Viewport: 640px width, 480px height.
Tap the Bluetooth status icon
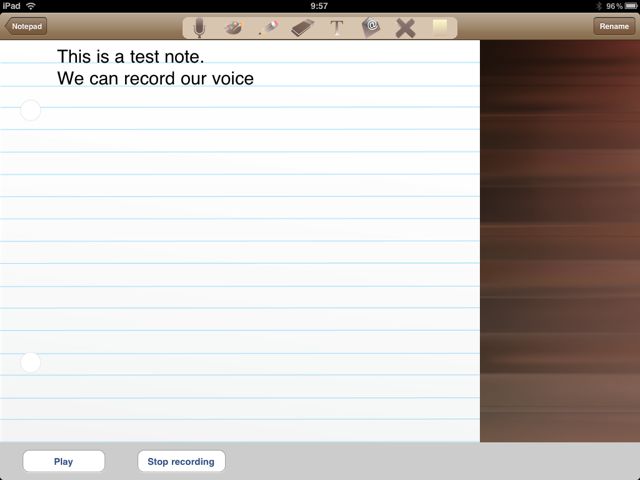point(599,6)
